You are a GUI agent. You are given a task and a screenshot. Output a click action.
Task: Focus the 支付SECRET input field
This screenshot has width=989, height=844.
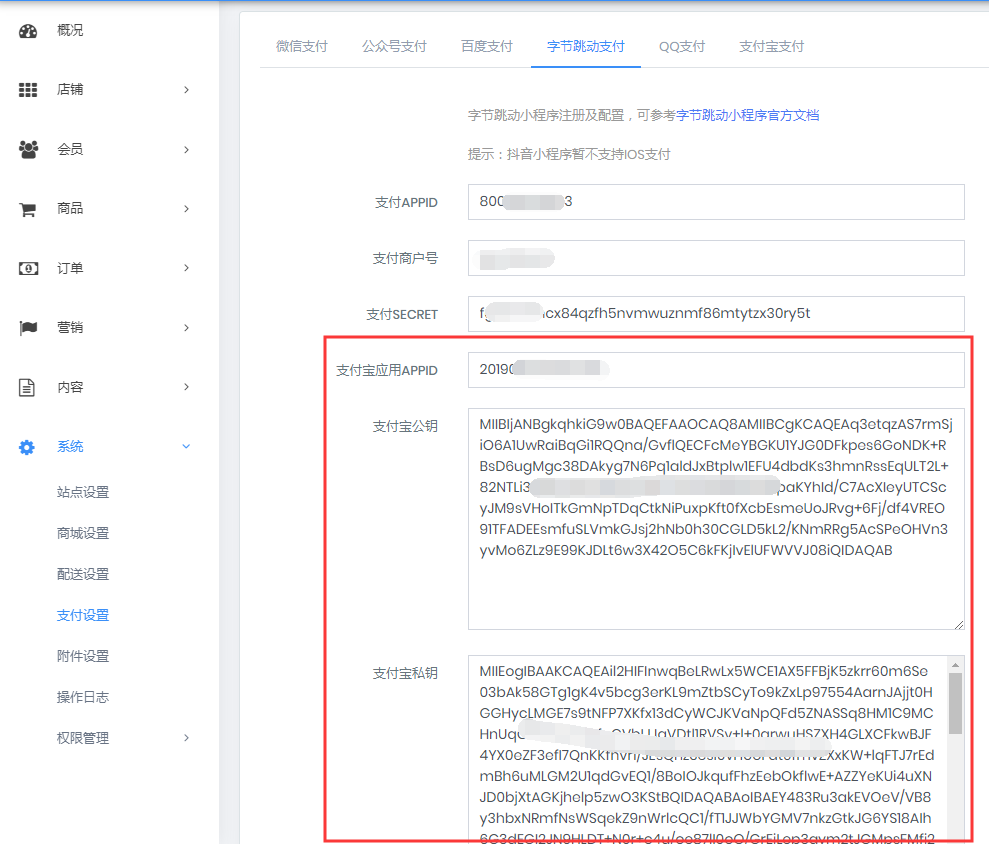click(x=716, y=314)
